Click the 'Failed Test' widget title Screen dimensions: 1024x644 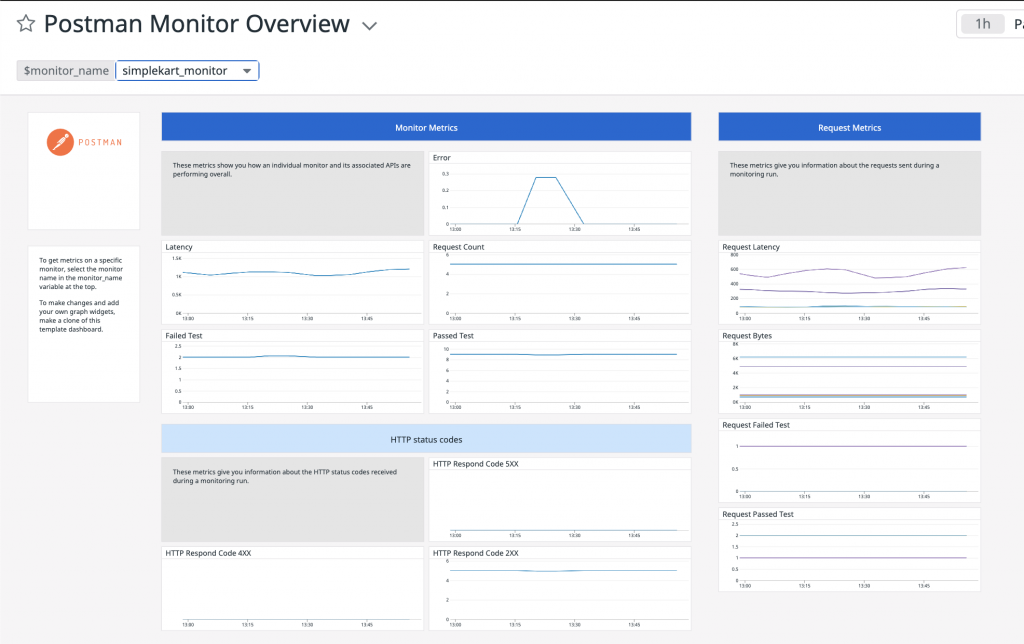click(x=184, y=336)
